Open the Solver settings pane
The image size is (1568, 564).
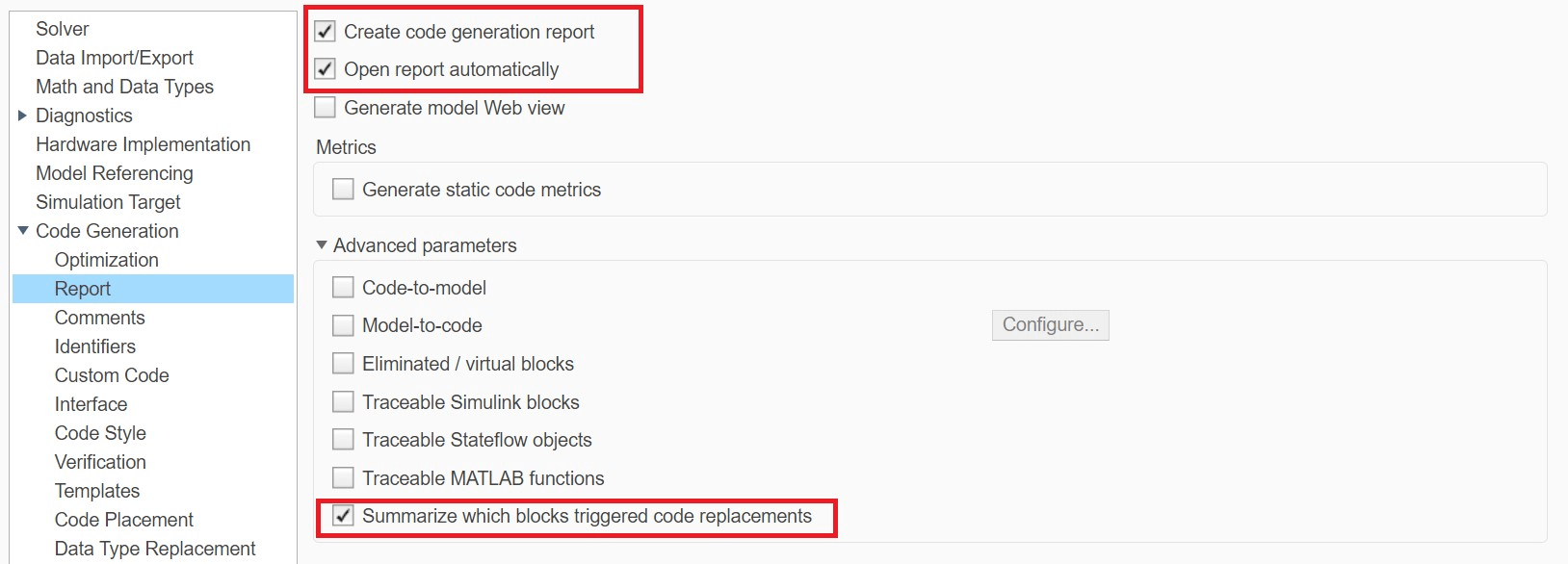62,29
